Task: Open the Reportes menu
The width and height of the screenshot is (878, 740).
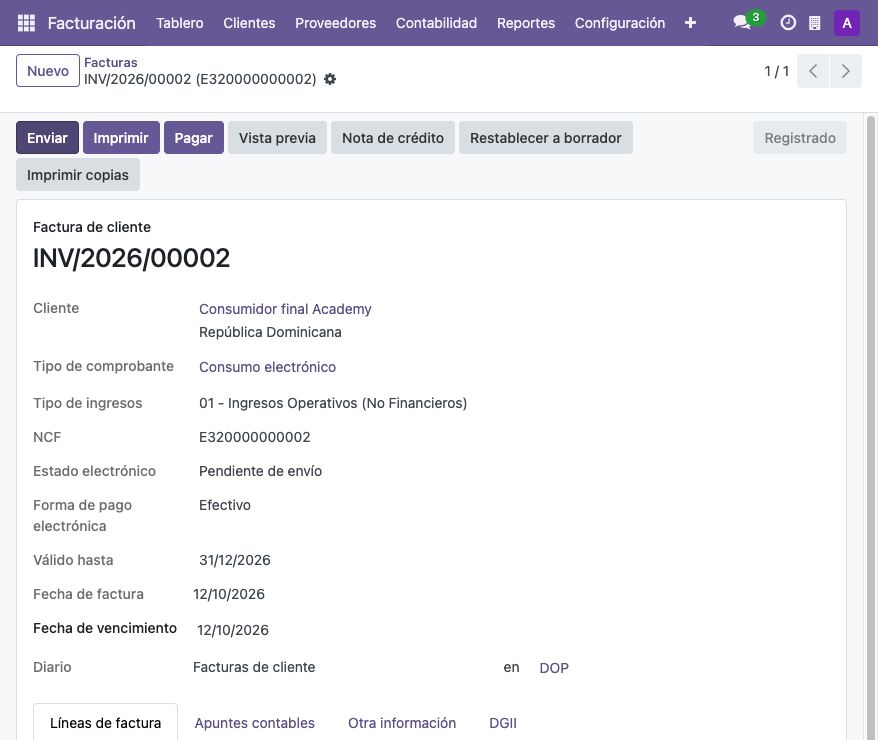Action: point(526,23)
